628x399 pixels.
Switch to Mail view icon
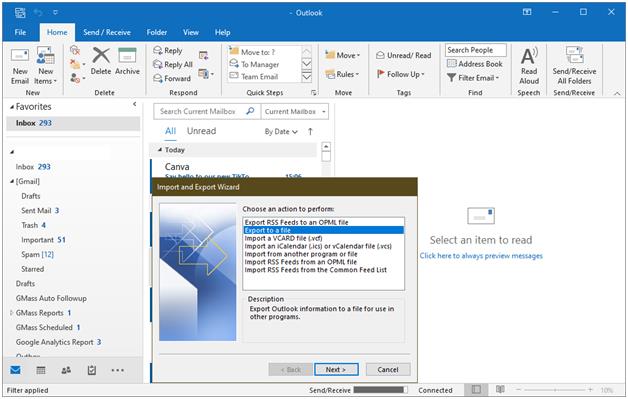click(16, 370)
